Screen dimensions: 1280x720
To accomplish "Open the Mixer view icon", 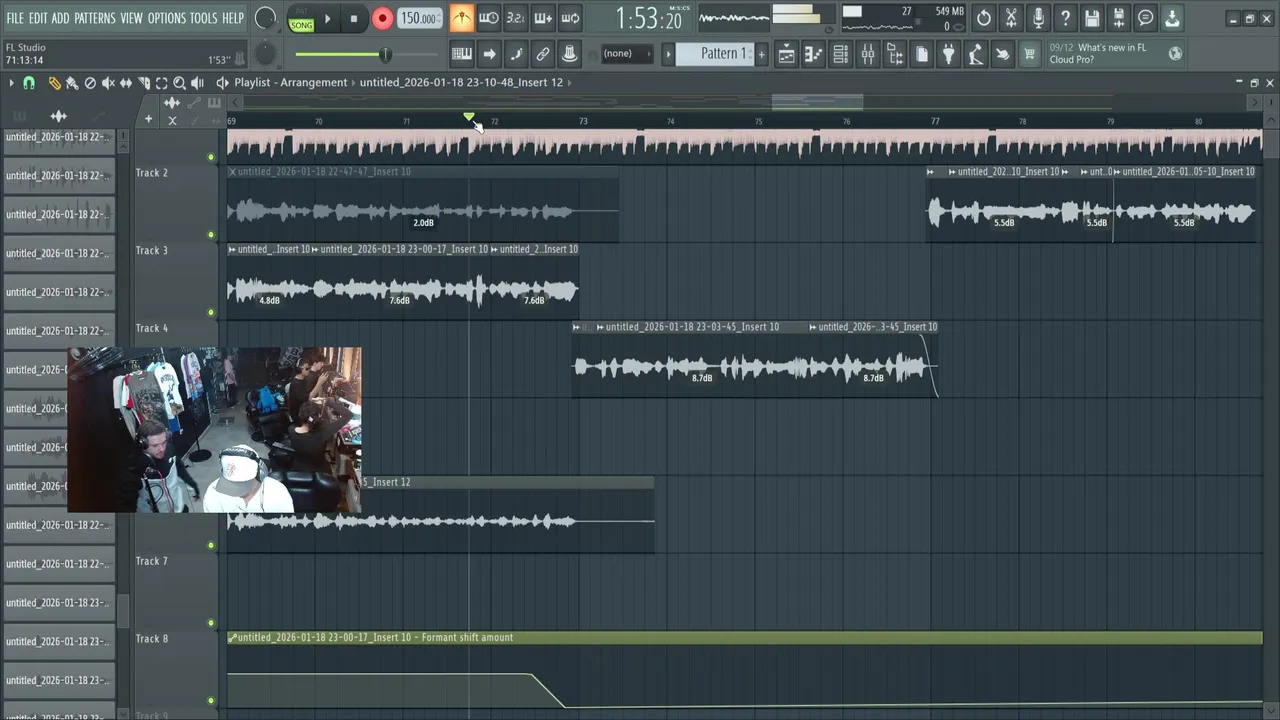I will click(868, 54).
